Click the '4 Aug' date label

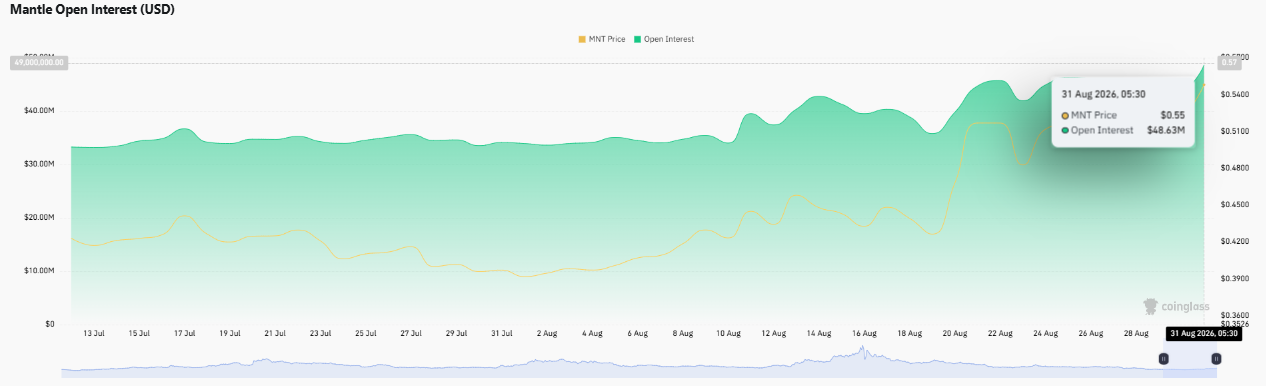click(592, 332)
